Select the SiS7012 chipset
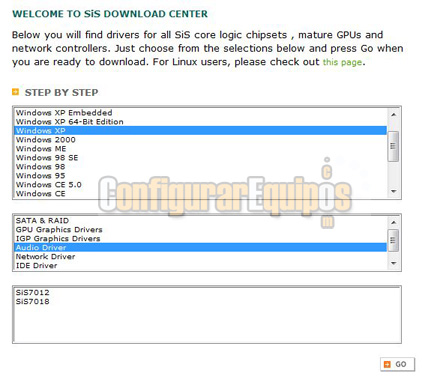 click(207, 293)
